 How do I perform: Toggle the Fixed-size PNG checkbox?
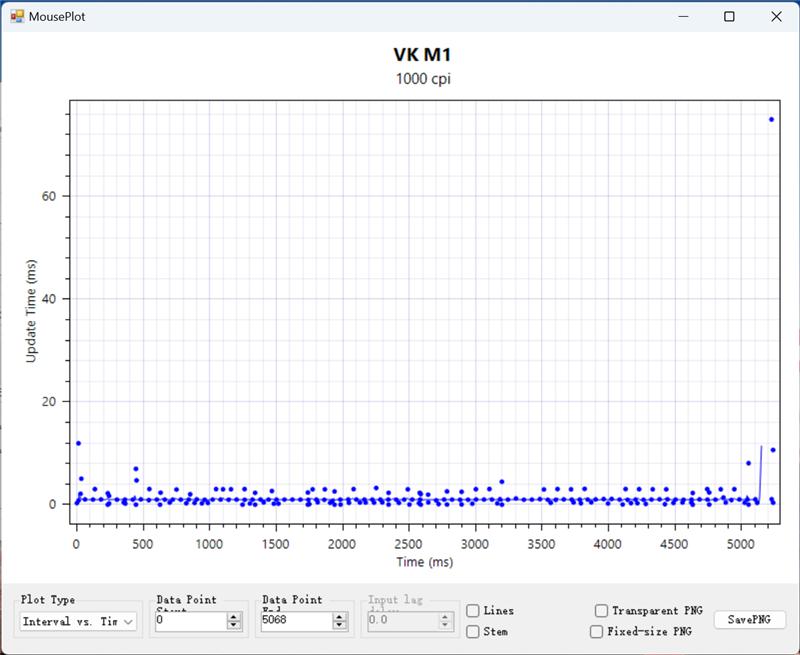tap(597, 632)
